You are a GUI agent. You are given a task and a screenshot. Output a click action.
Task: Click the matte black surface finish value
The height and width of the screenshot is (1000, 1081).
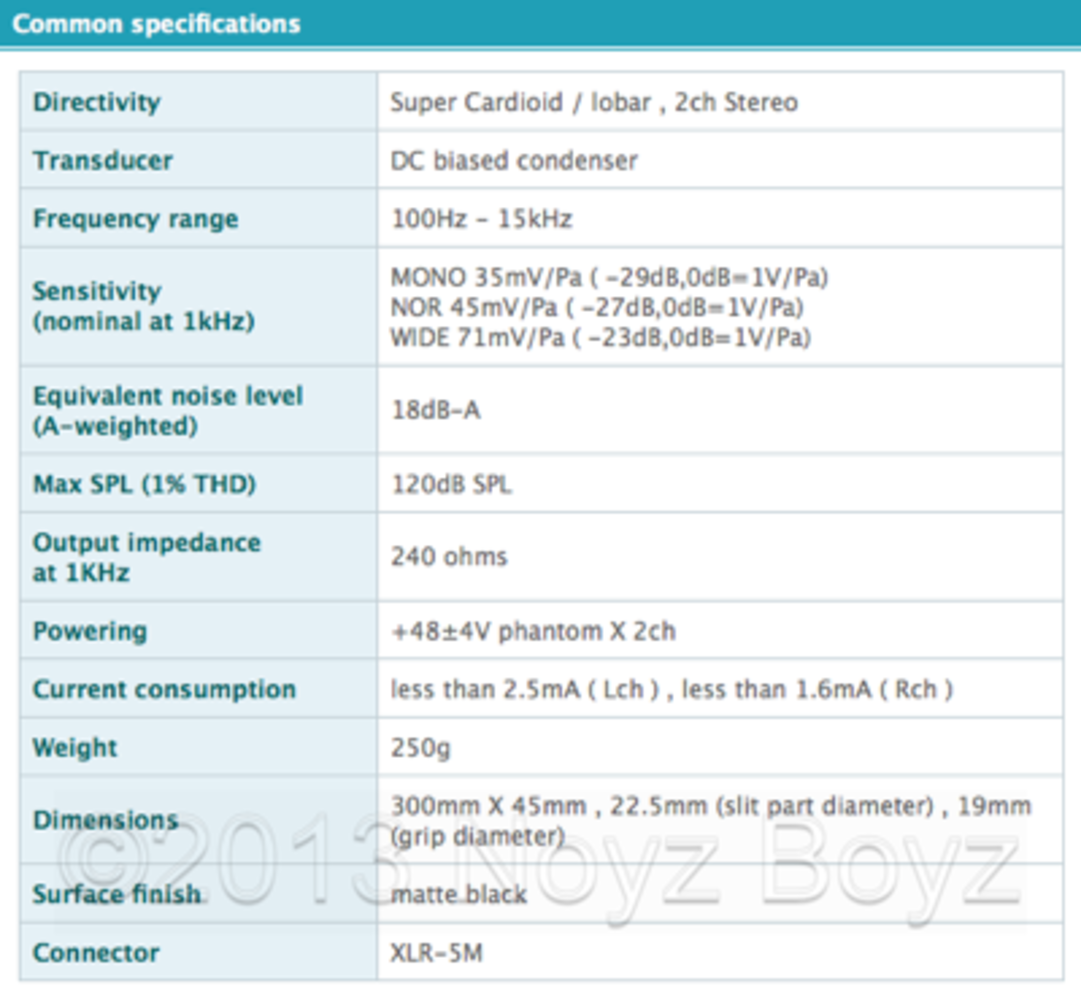(458, 893)
